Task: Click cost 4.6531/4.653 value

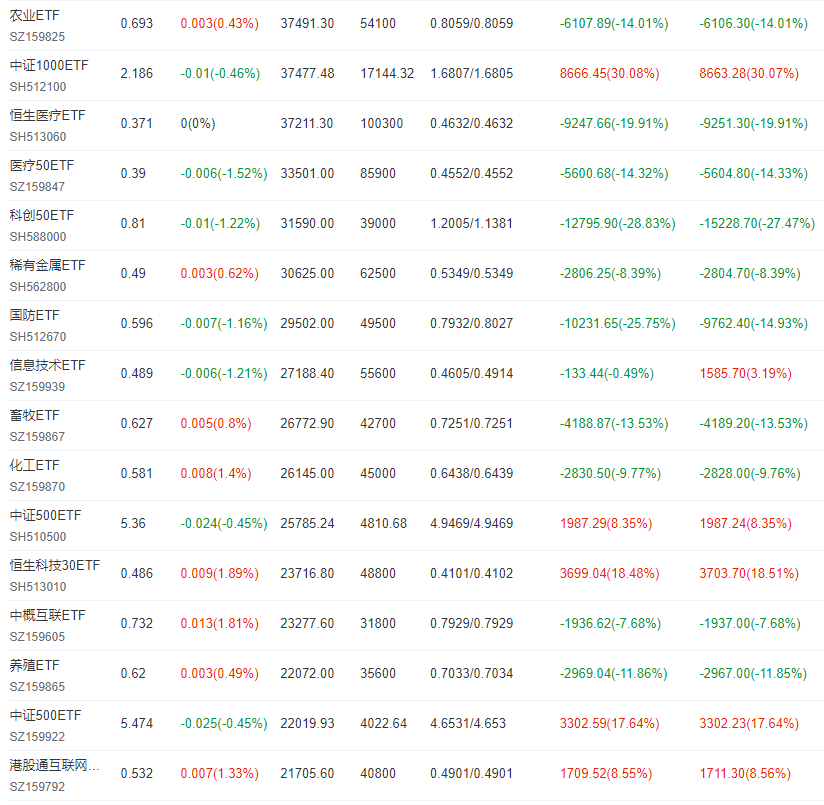Action: tap(468, 724)
